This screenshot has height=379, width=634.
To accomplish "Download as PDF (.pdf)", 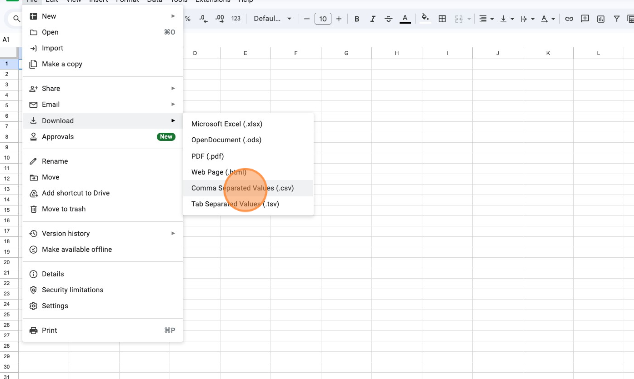I will (x=248, y=156).
